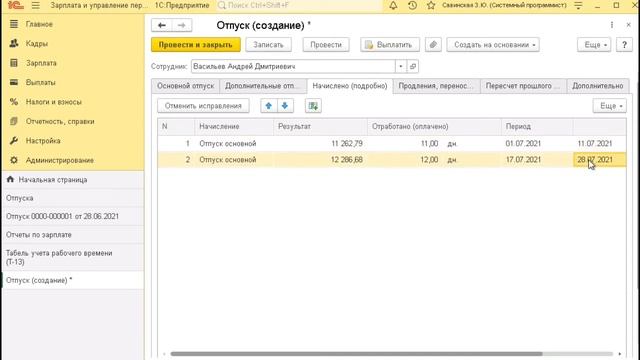This screenshot has height=360, width=640.
Task: Go forward with right arrow
Action: (182, 25)
